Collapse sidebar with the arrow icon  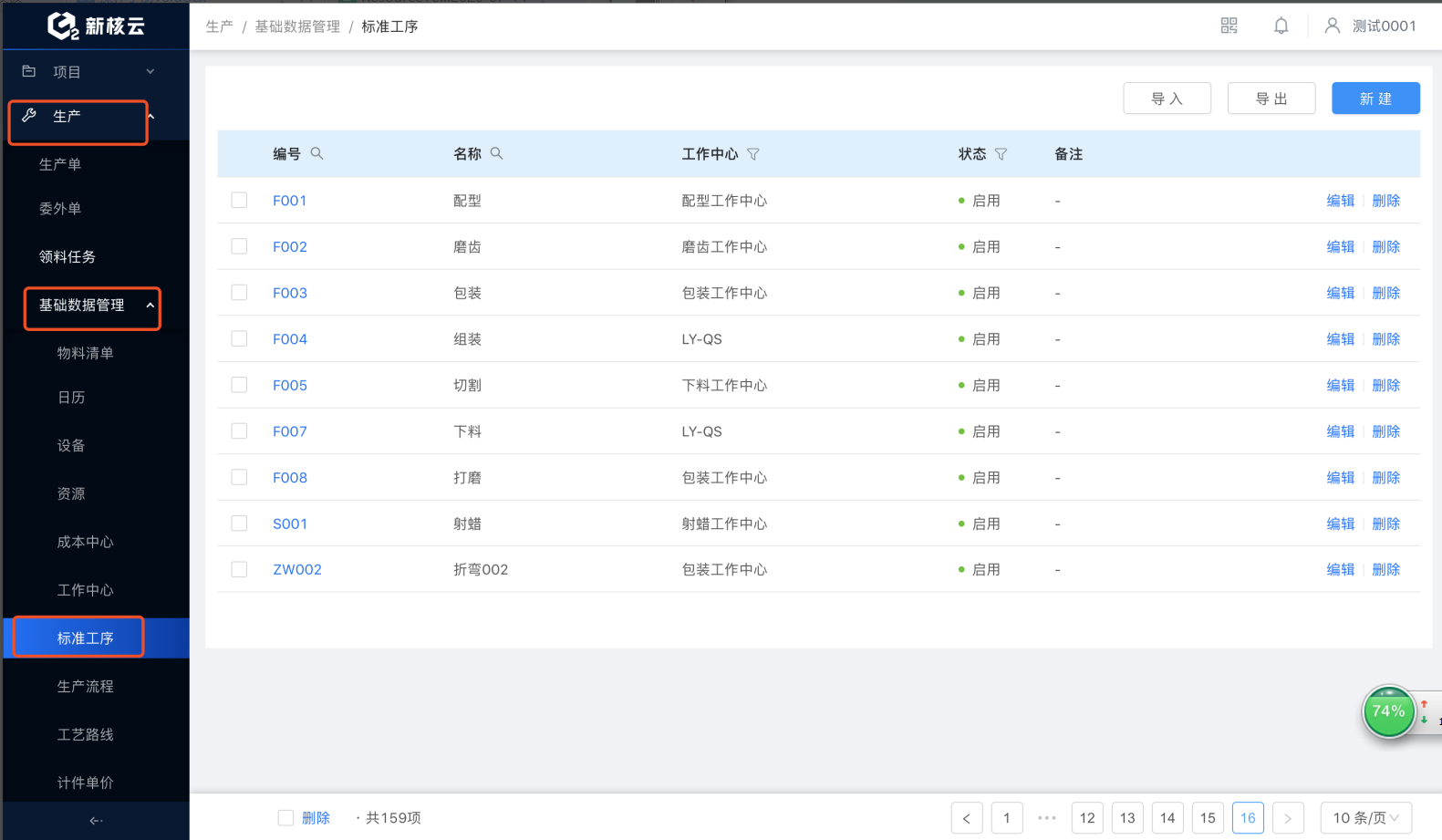[x=96, y=821]
